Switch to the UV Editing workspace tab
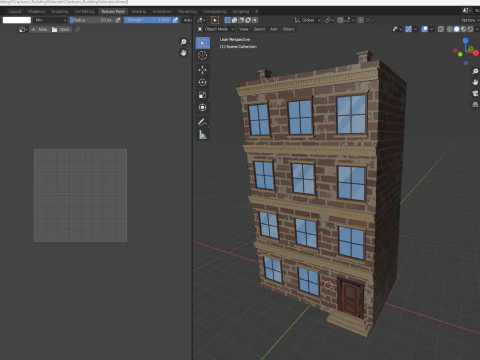Image resolution: width=480 pixels, height=360 pixels. [84, 11]
